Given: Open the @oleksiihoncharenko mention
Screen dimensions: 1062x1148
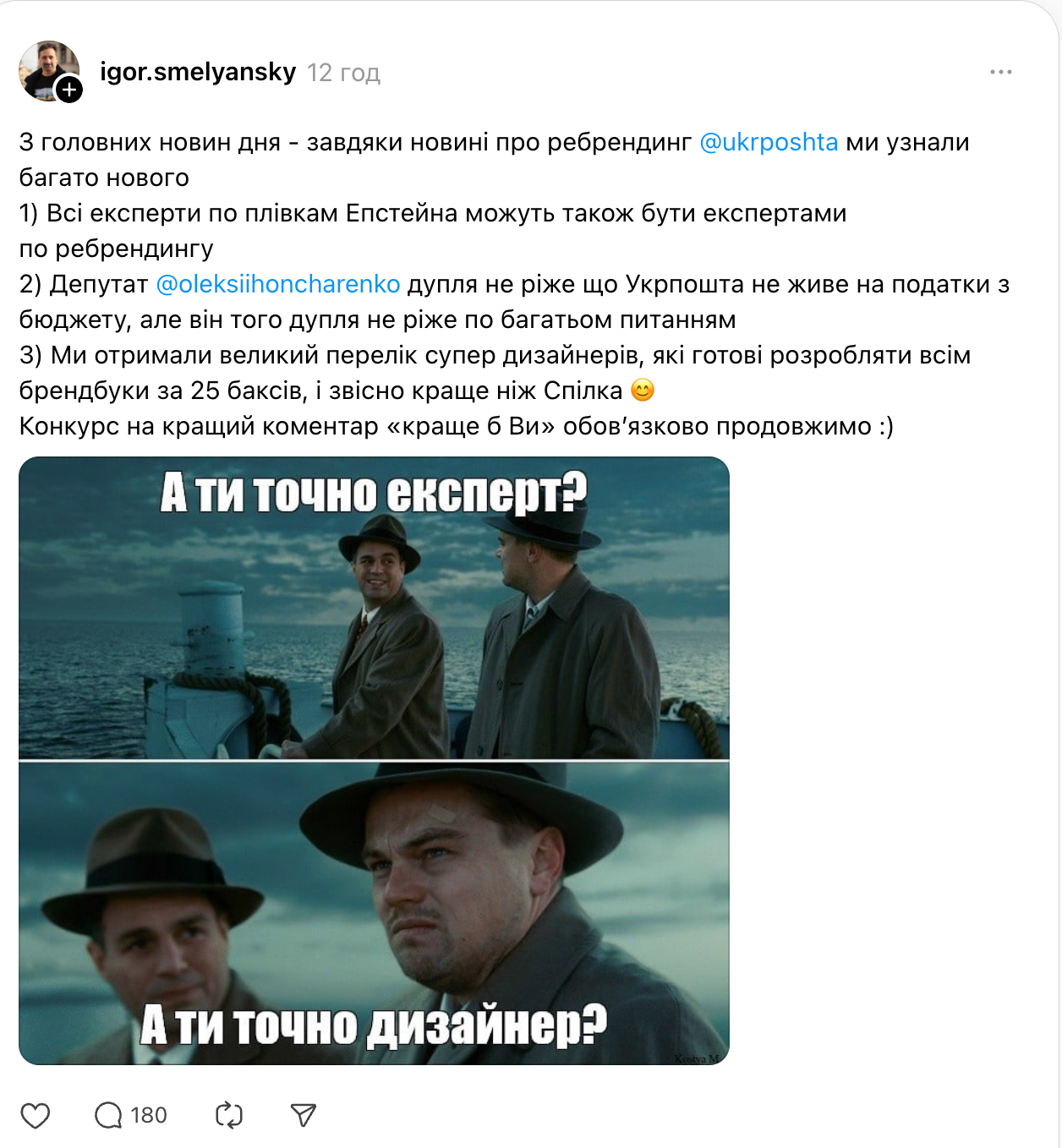Looking at the screenshot, I should coord(278,284).
